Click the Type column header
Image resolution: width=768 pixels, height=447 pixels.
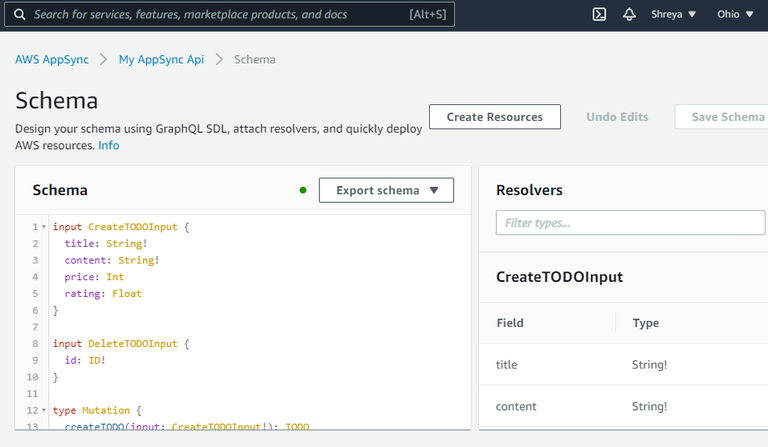[x=645, y=323]
